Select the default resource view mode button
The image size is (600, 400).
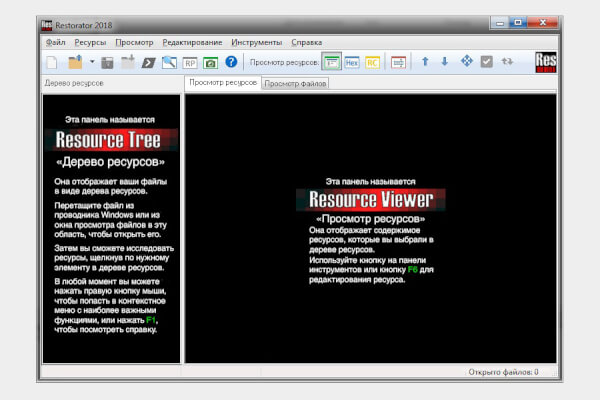(x=331, y=62)
